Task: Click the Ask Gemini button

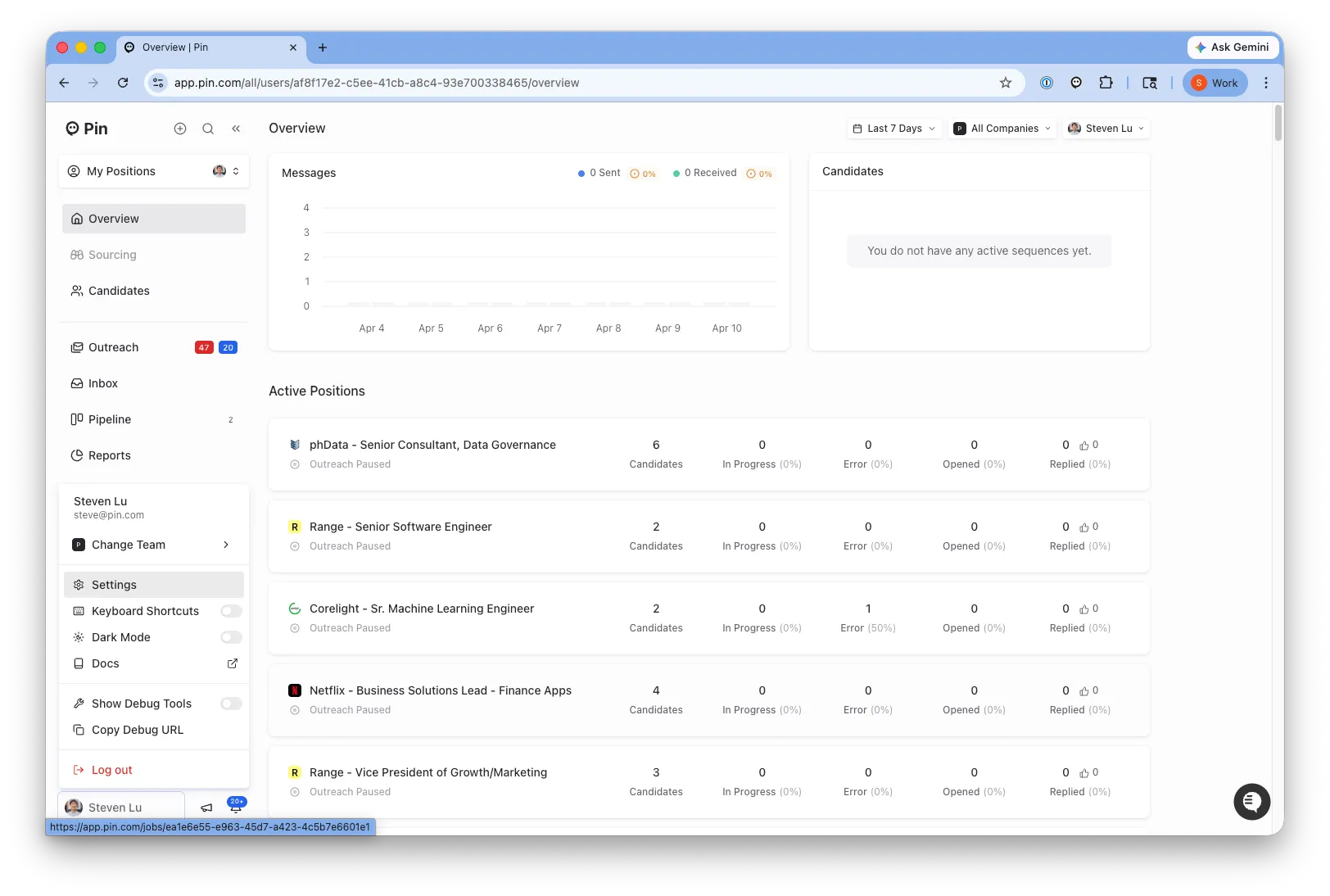Action: [x=1232, y=48]
